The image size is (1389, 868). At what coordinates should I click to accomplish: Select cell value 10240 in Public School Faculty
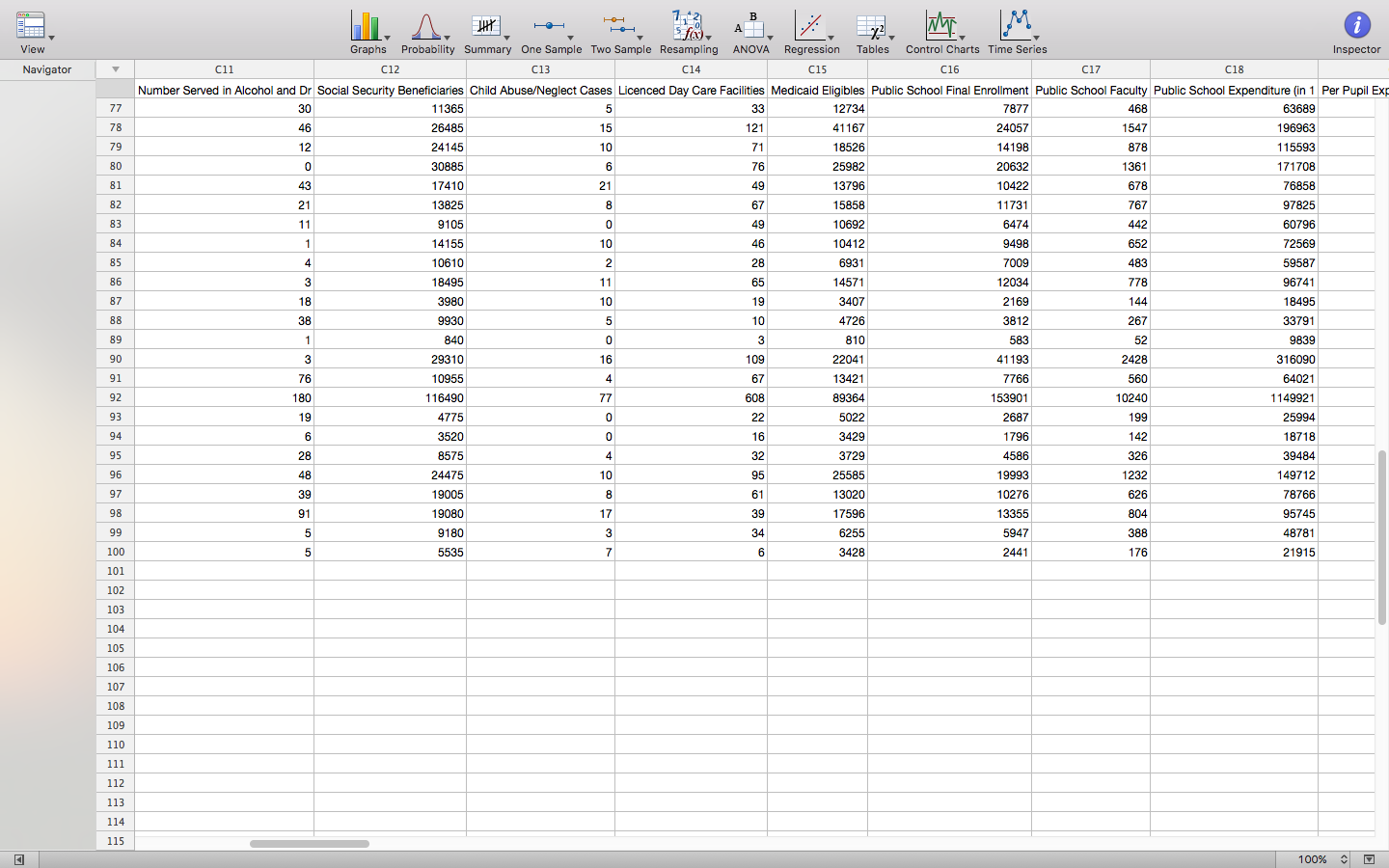point(1090,397)
